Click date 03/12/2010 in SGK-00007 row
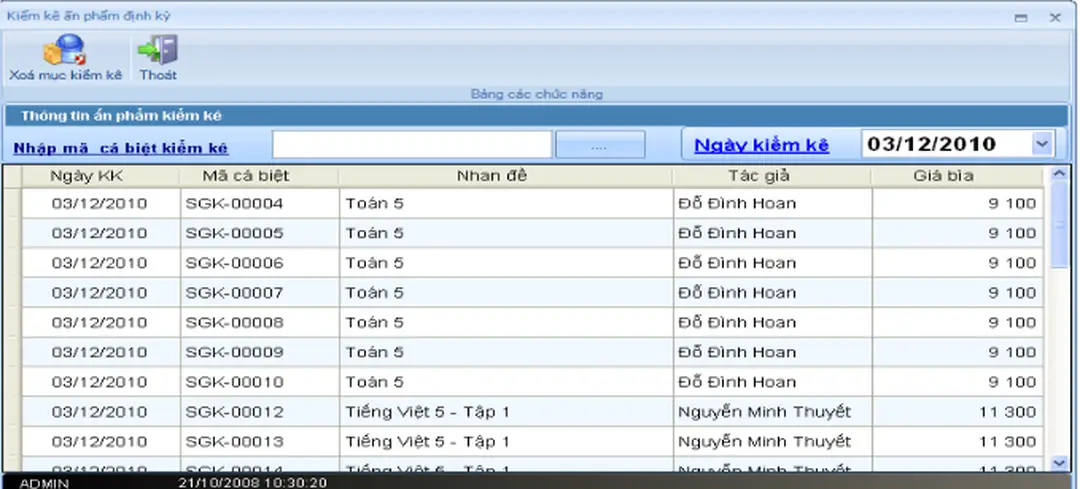This screenshot has width=1080, height=489. click(x=100, y=293)
